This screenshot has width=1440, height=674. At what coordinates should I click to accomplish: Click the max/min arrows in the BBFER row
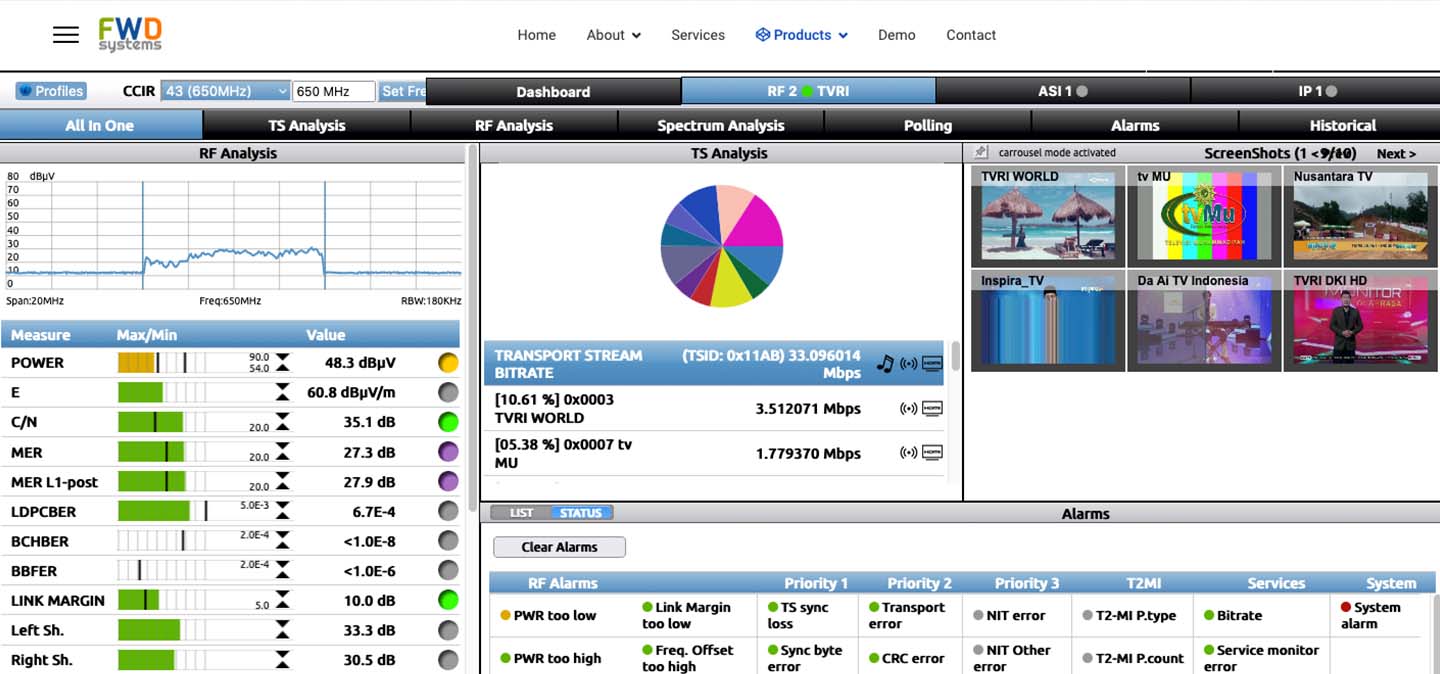click(283, 571)
